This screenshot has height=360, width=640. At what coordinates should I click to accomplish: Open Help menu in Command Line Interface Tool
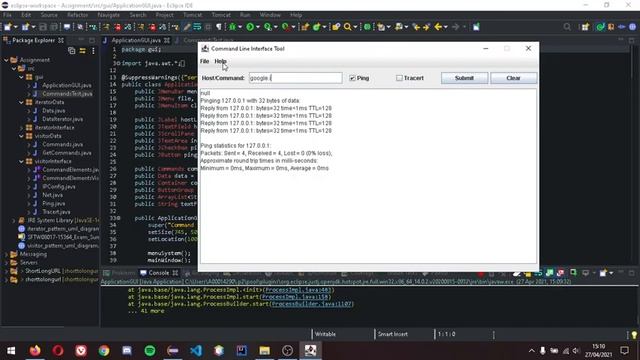220,61
